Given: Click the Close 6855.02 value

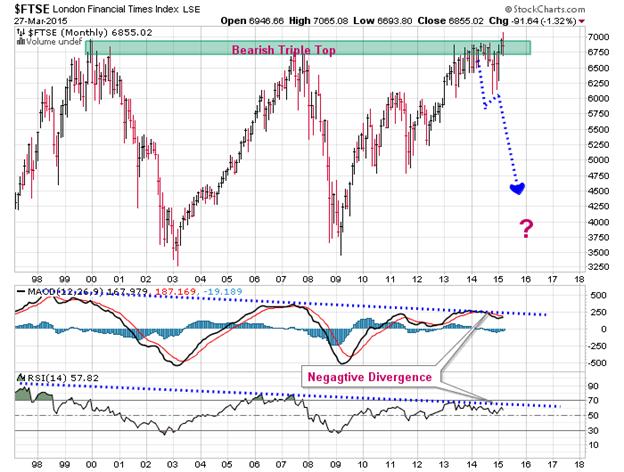Looking at the screenshot, I should [450, 21].
